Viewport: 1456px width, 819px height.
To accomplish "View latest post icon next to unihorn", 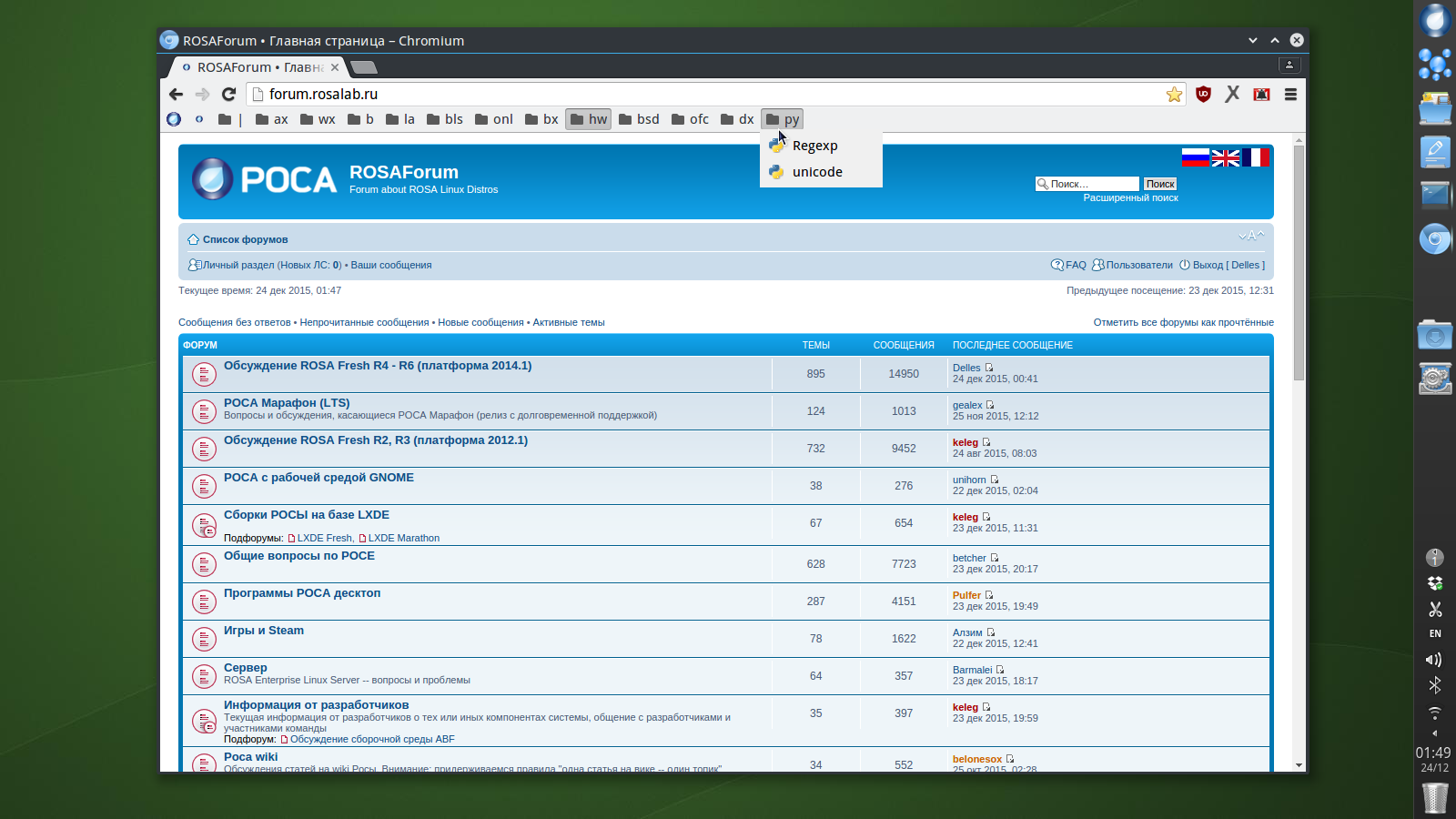I will click(x=995, y=480).
